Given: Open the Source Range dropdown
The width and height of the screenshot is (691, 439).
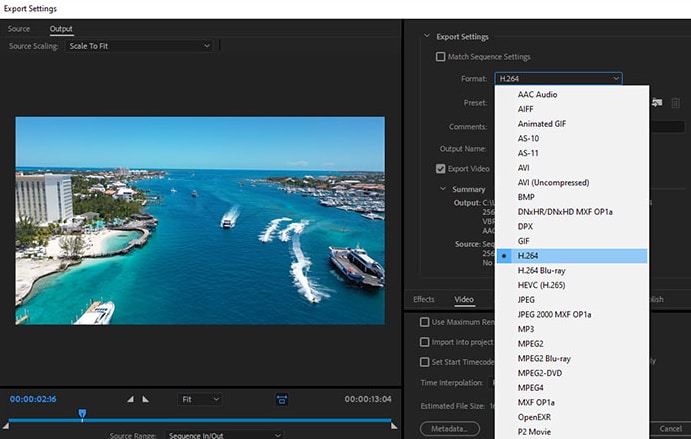Looking at the screenshot, I should tap(224, 435).
